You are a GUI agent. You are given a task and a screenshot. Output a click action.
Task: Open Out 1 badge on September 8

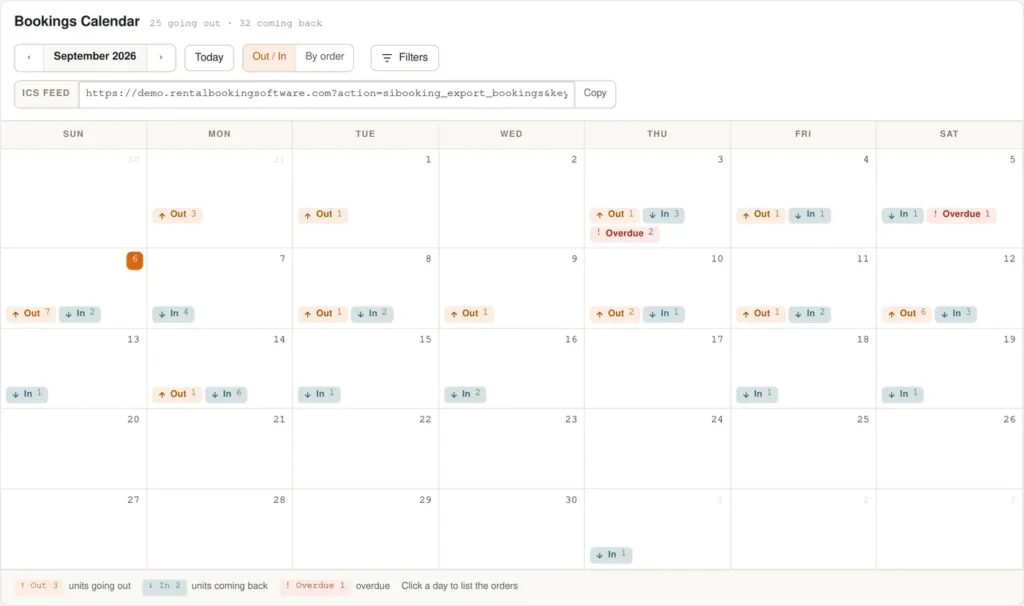[323, 313]
